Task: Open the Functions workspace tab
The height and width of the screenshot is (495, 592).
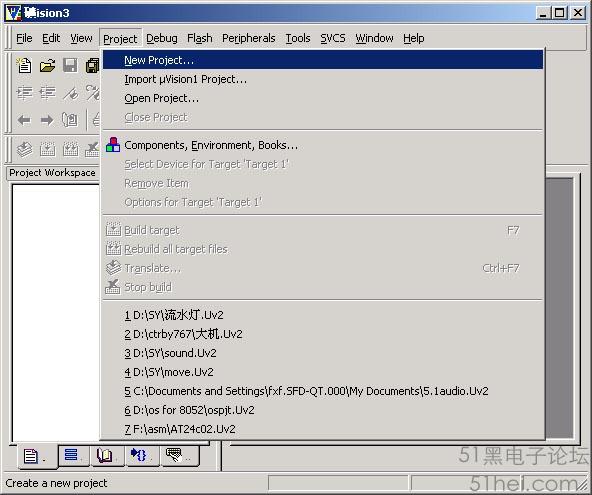Action: (x=142, y=455)
